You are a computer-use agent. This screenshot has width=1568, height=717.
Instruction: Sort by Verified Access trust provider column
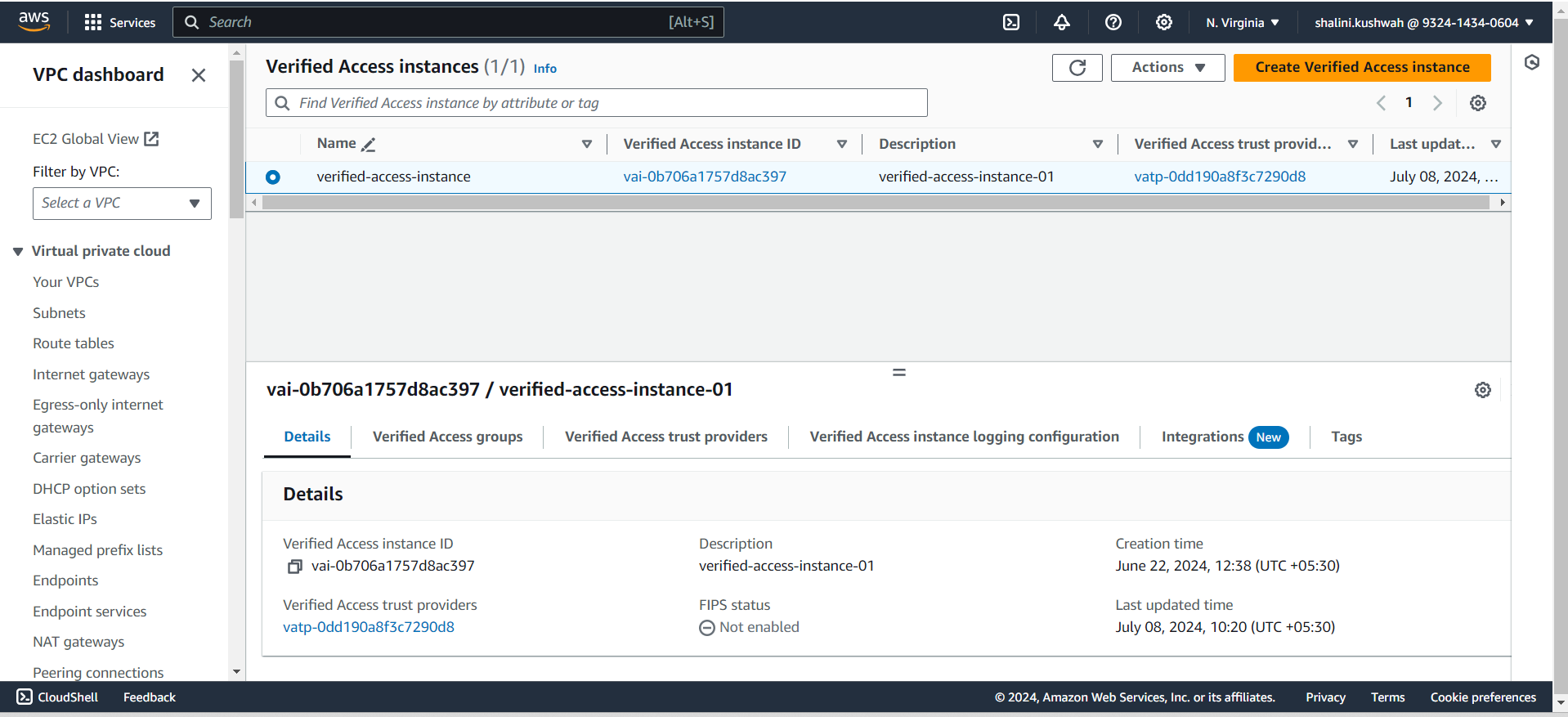(1352, 144)
